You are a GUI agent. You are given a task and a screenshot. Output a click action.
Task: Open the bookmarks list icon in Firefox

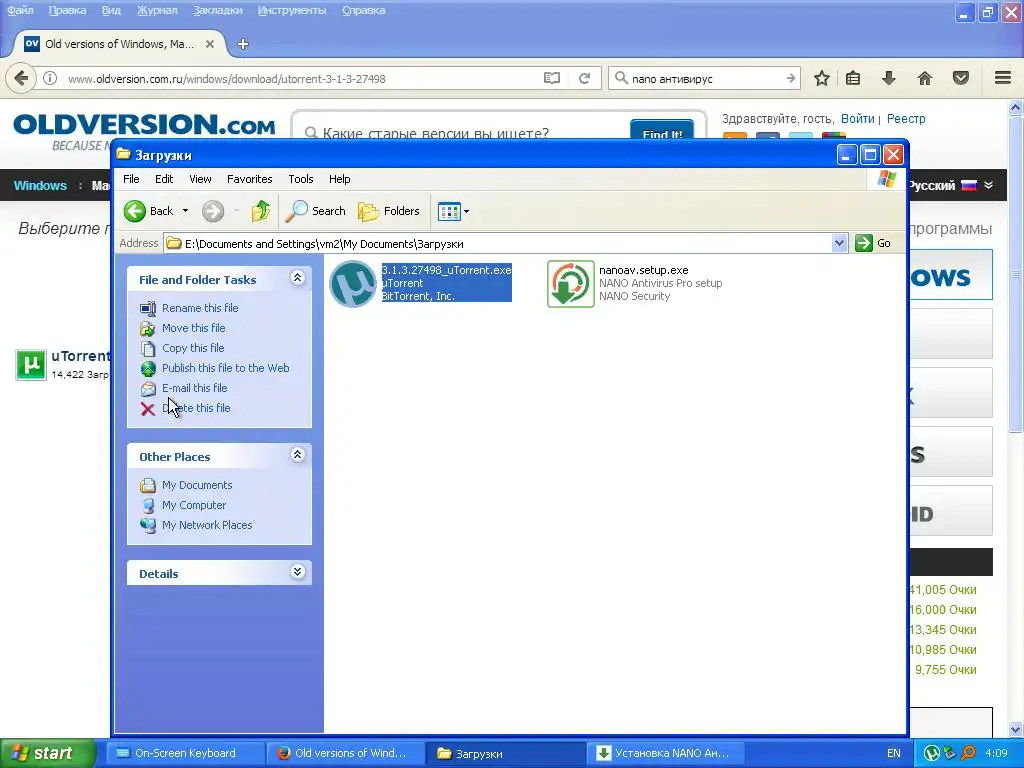(853, 78)
